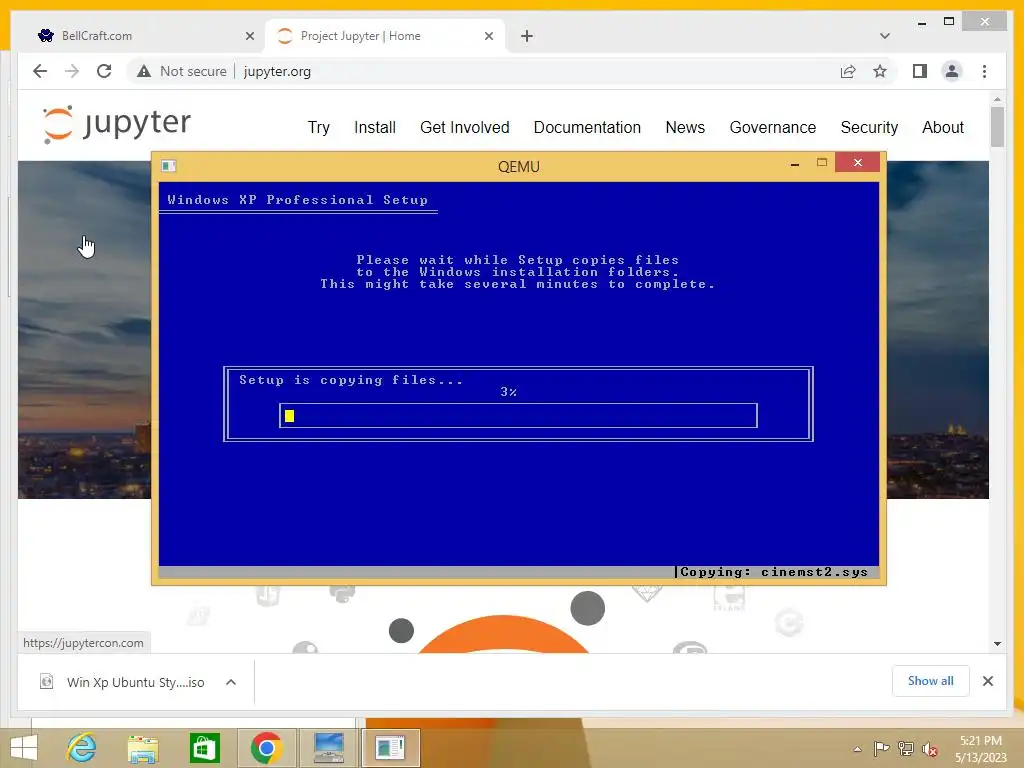
Task: Open Chrome three-dot menu
Action: (x=984, y=71)
